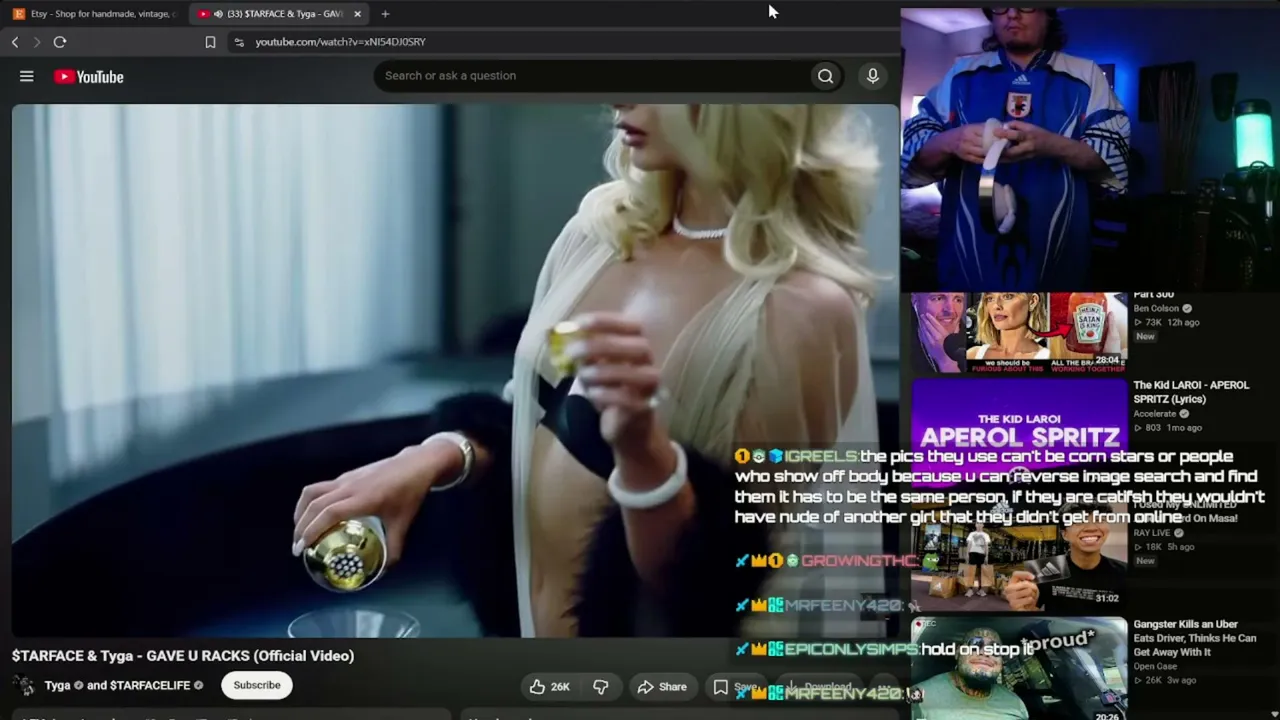This screenshot has width=1280, height=720.
Task: Click the GAVE U RACKS video title
Action: pyautogui.click(x=183, y=656)
